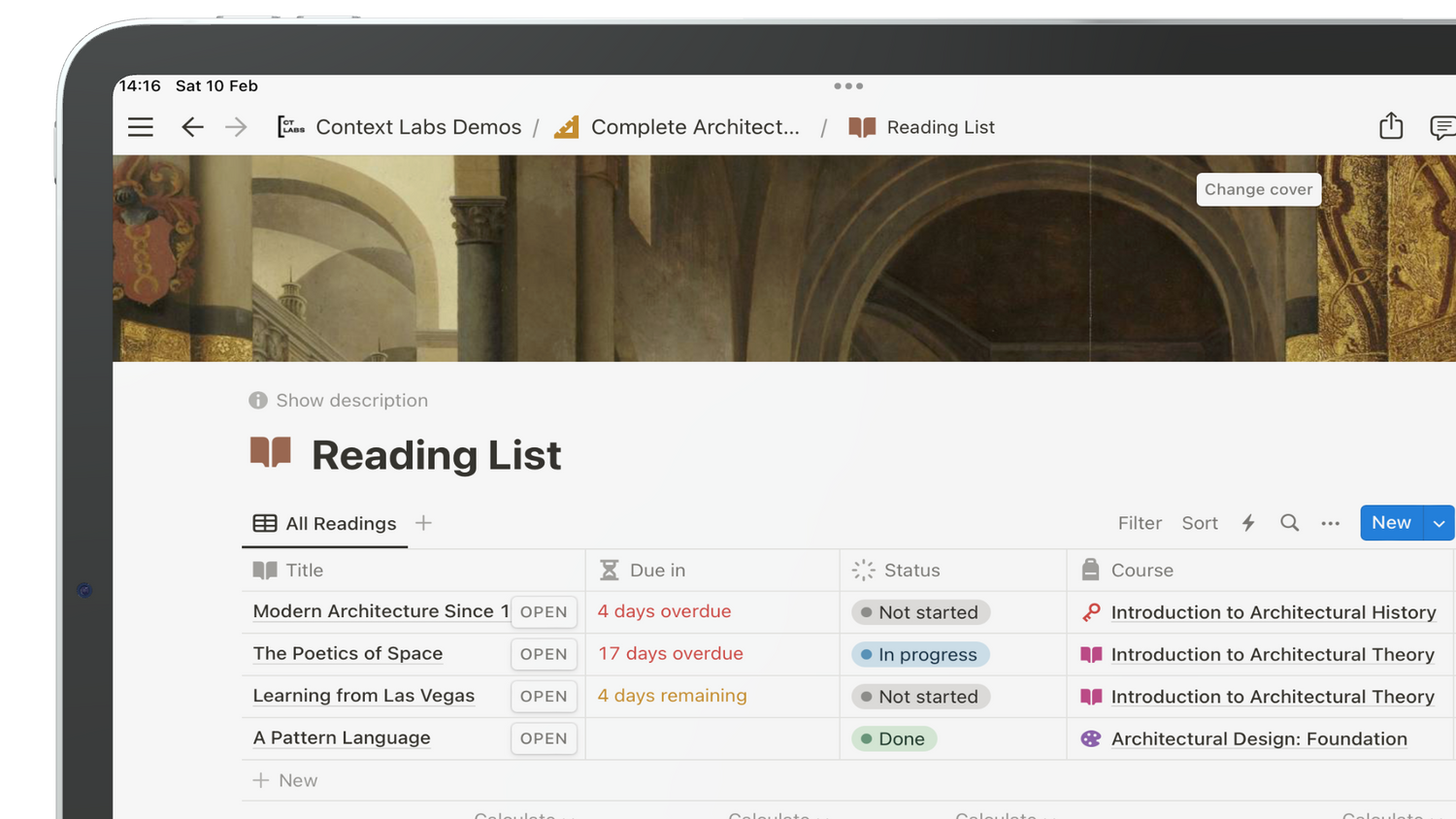Viewport: 1456px width, 819px height.
Task: Open Context Labs Demos breadcrumb
Action: point(417,127)
